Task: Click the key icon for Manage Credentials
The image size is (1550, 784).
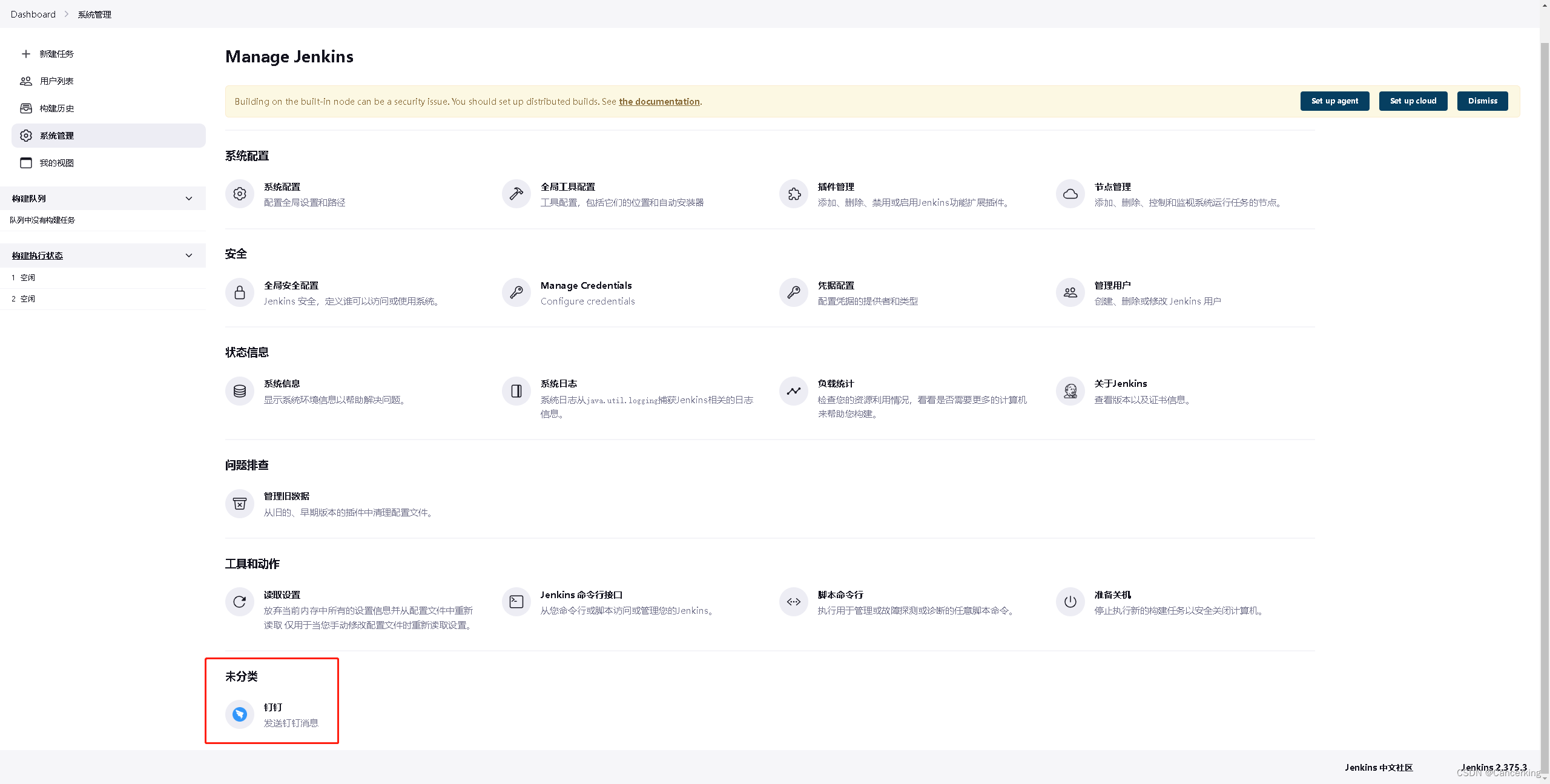Action: point(516,292)
